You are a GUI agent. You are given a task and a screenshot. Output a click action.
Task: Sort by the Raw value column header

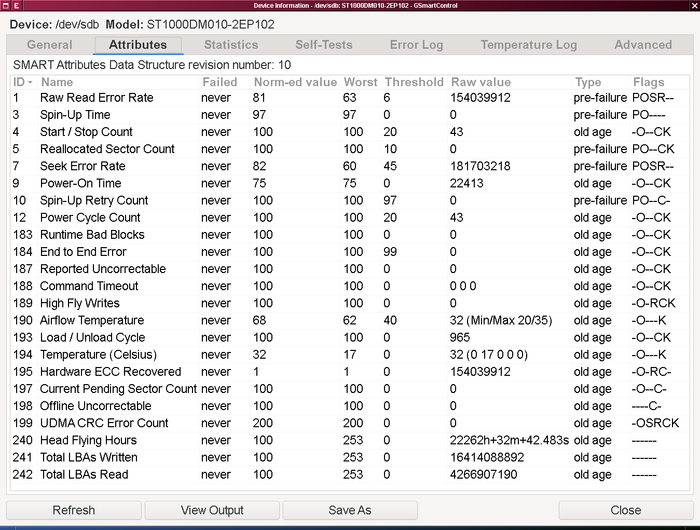coord(481,82)
